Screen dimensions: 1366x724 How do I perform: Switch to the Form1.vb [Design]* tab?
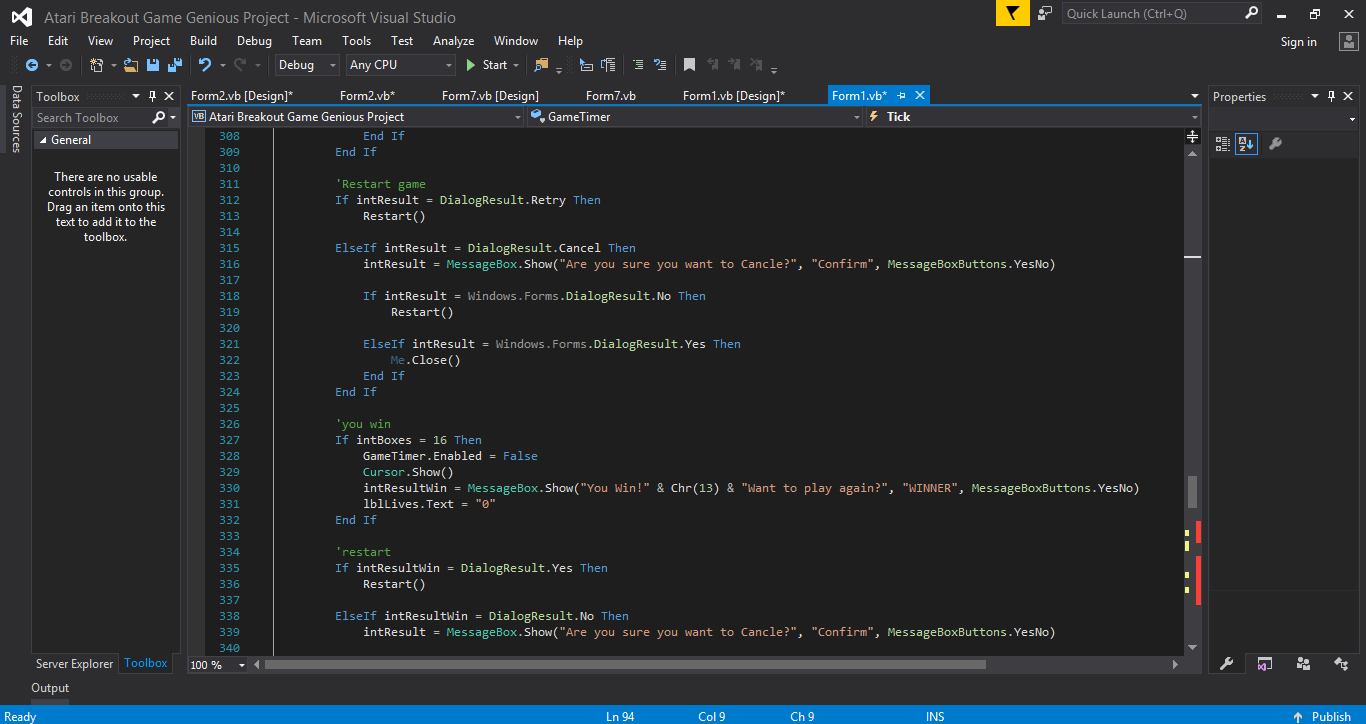click(734, 96)
